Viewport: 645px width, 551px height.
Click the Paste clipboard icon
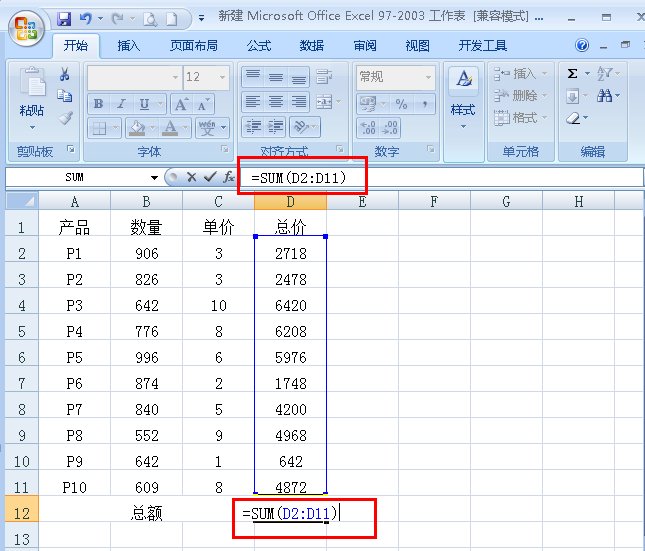pyautogui.click(x=32, y=82)
